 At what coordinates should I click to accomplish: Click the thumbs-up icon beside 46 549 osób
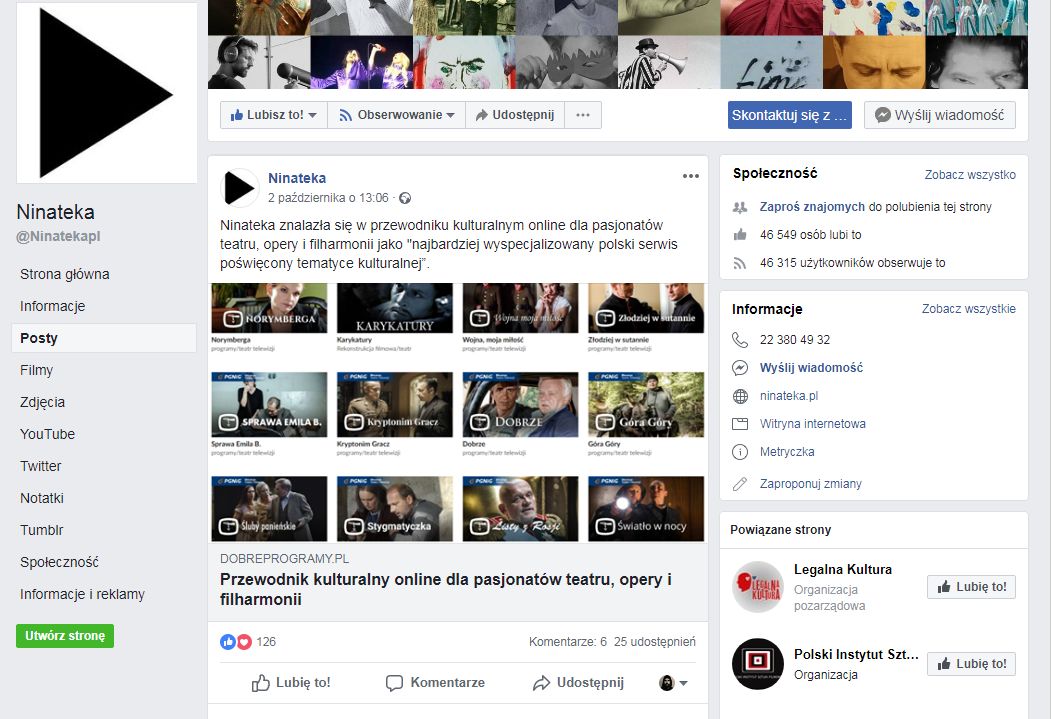740,235
